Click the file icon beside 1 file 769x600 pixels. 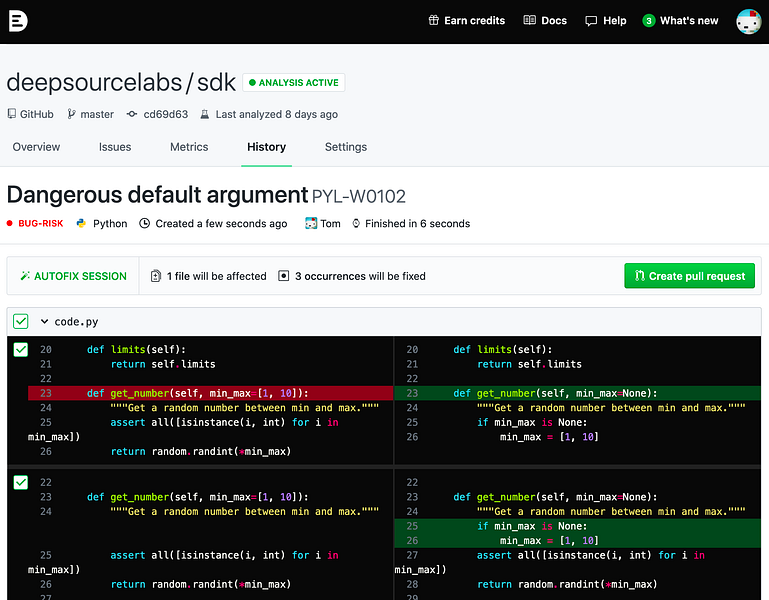(156, 276)
